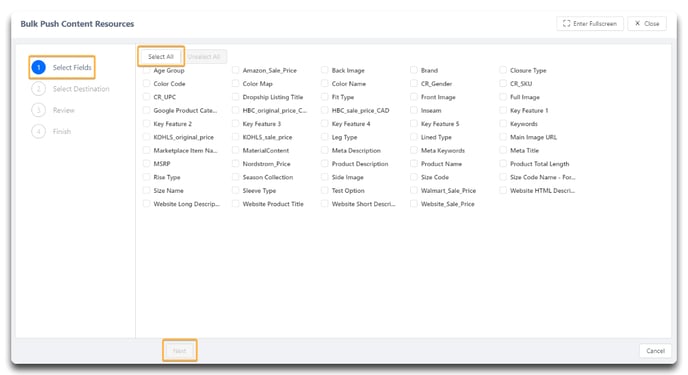Enable the MSRP field
The width and height of the screenshot is (688, 375).
[x=147, y=164]
